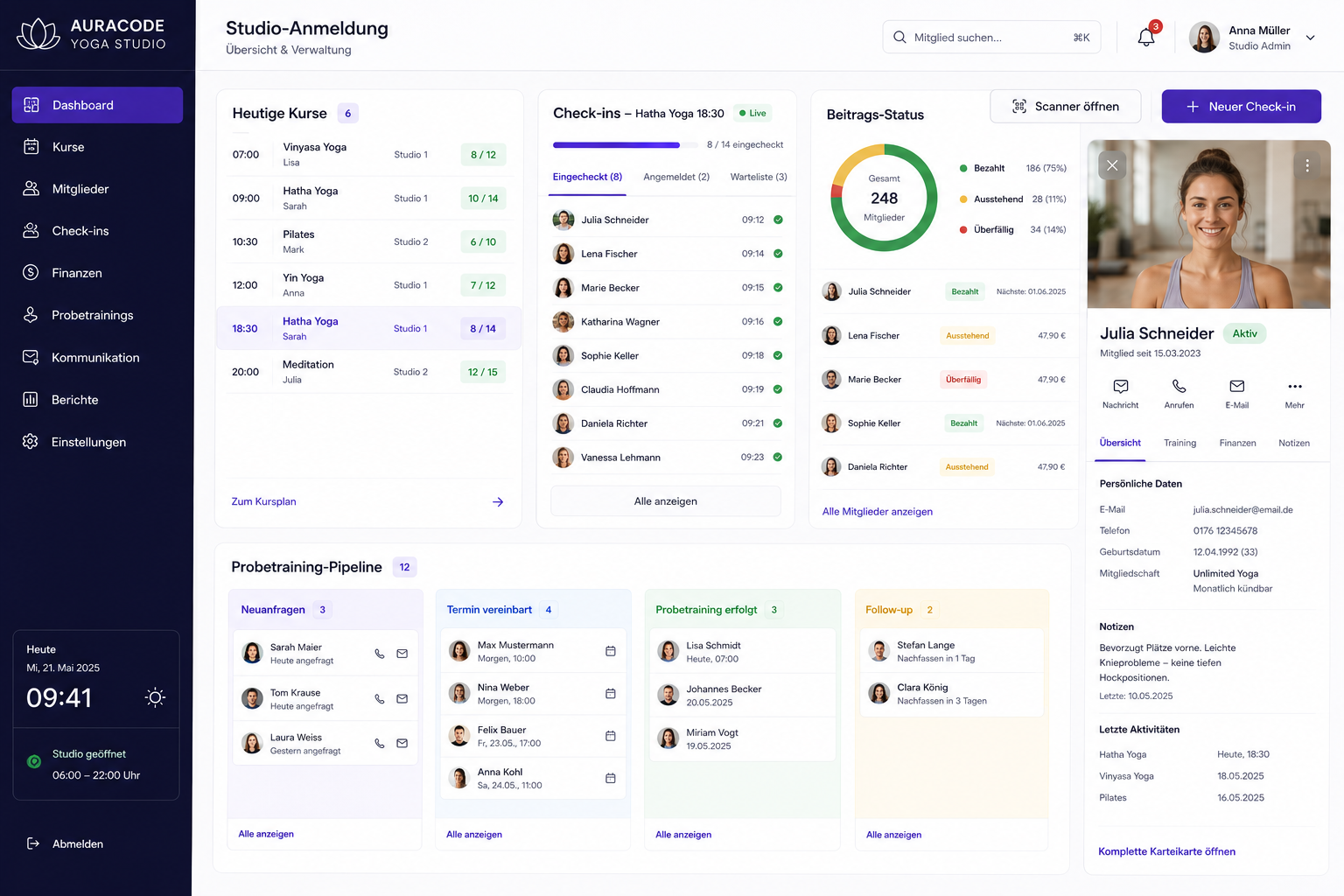Open Berichte in sidebar
Image resolution: width=1344 pixels, height=896 pixels.
tap(97, 400)
